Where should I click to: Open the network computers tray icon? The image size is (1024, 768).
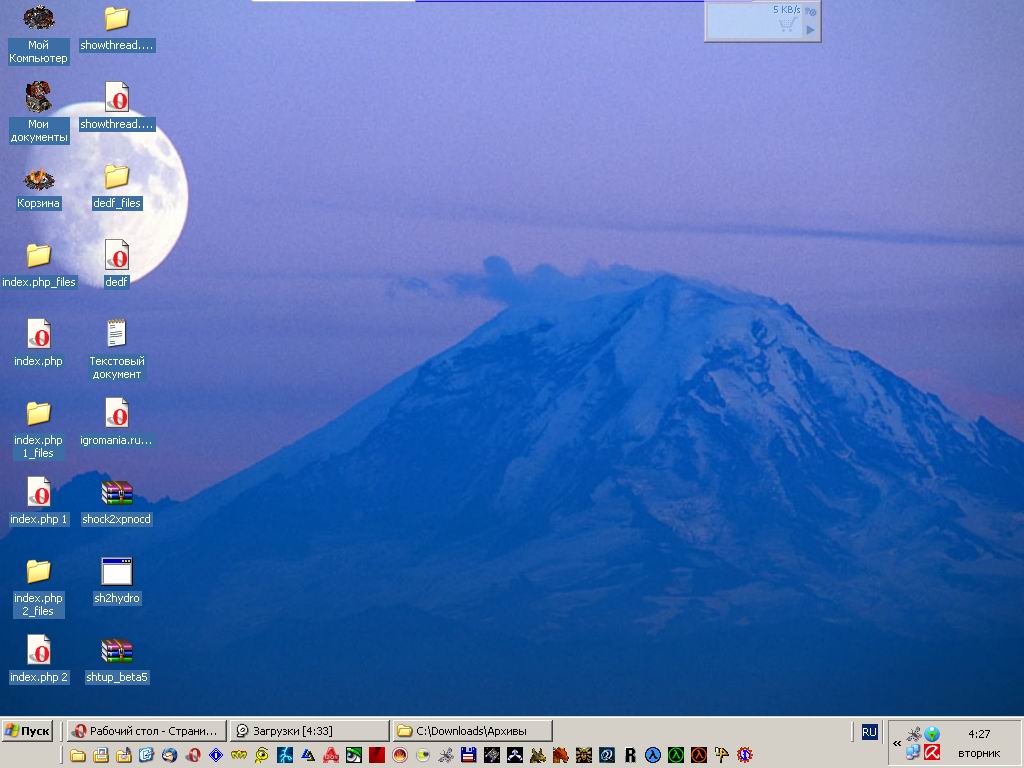point(913,752)
